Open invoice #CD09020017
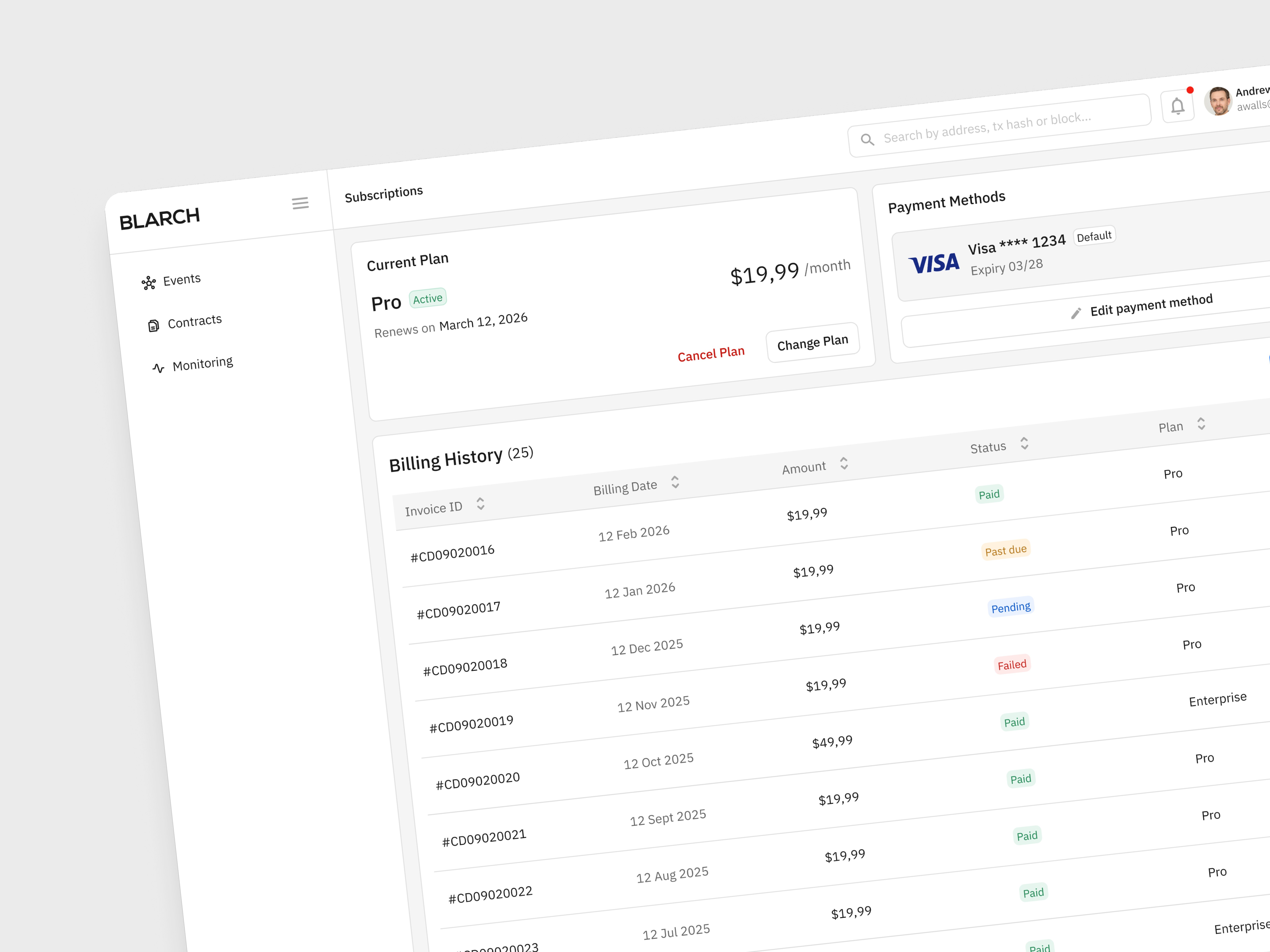 pyautogui.click(x=459, y=610)
